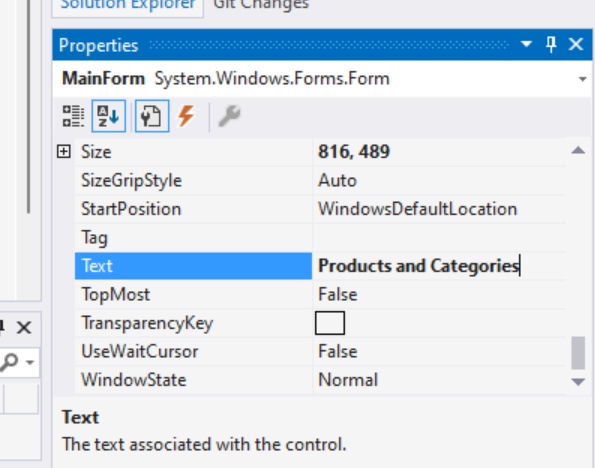This screenshot has width=595, height=468.
Task: Open the Properties window position dropdown arrow
Action: pos(526,44)
